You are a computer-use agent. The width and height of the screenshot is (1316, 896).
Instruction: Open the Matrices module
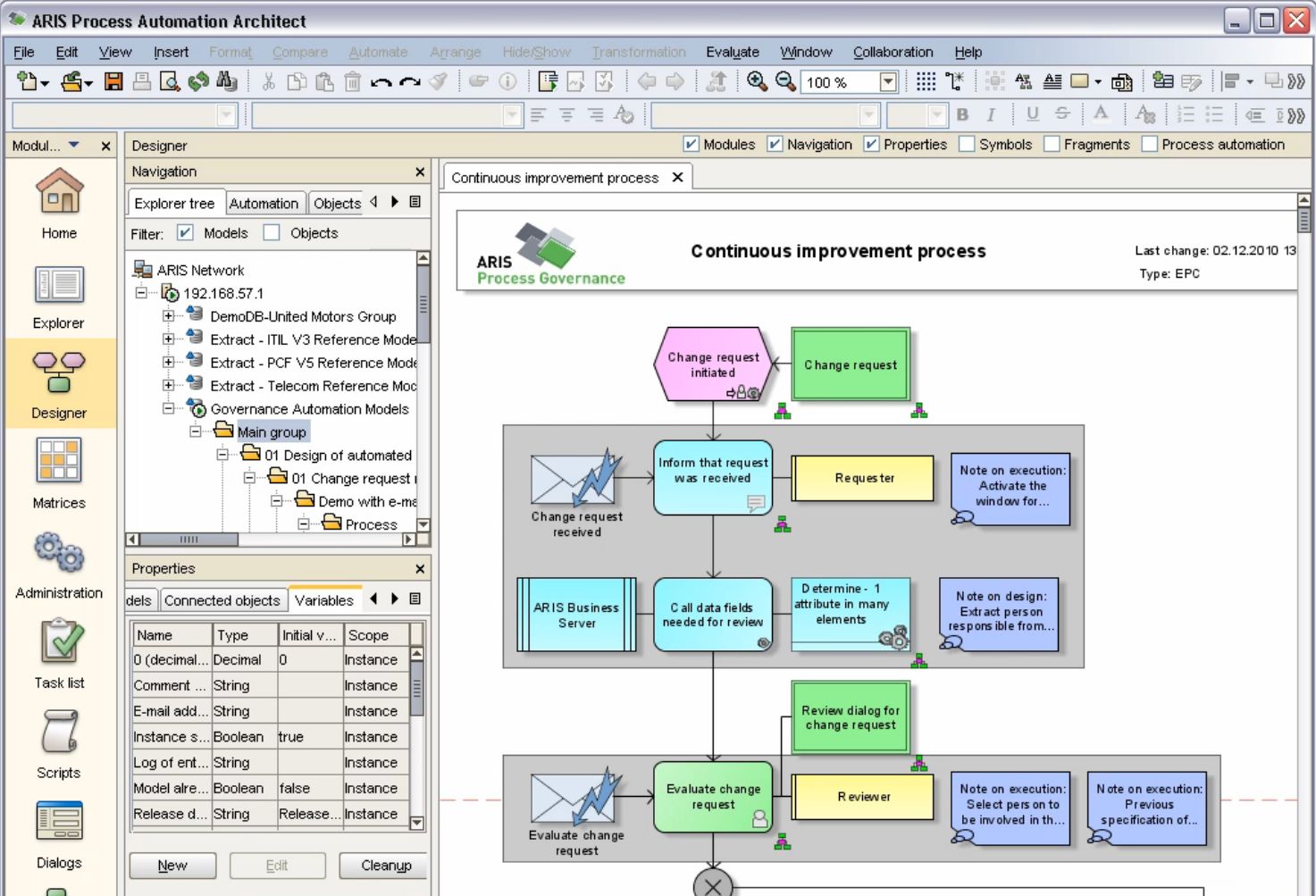(59, 460)
